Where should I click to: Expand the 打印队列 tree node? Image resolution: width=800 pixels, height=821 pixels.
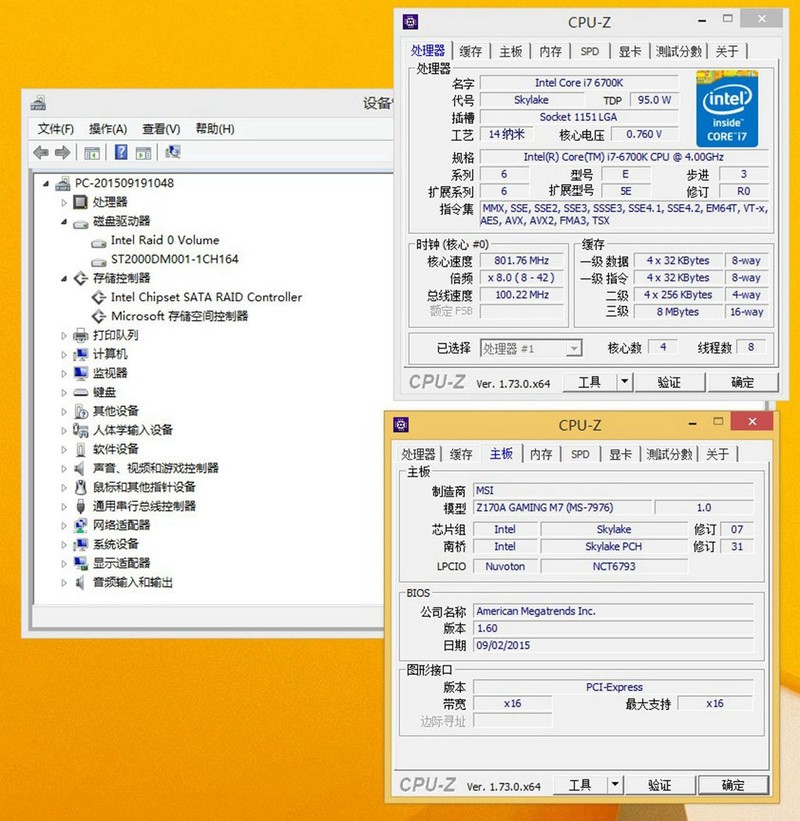[x=63, y=335]
